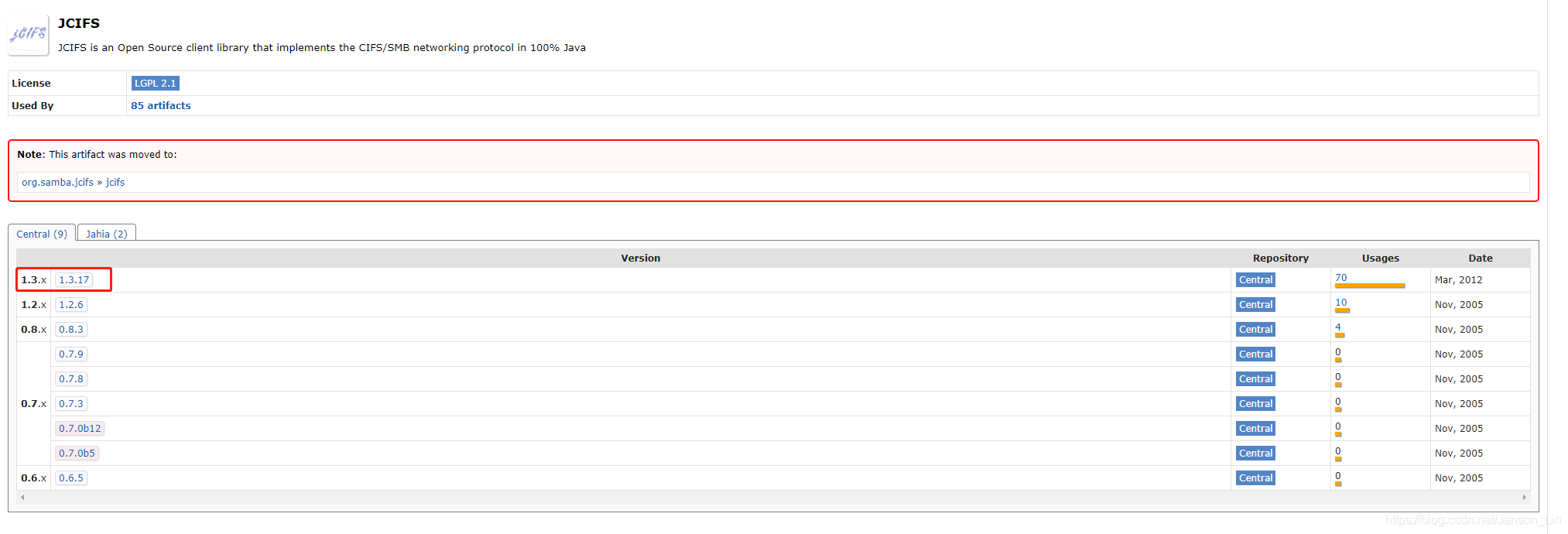The height and width of the screenshot is (534, 1568).
Task: Click Central badge in 1.3.17 row
Action: pyautogui.click(x=1255, y=279)
